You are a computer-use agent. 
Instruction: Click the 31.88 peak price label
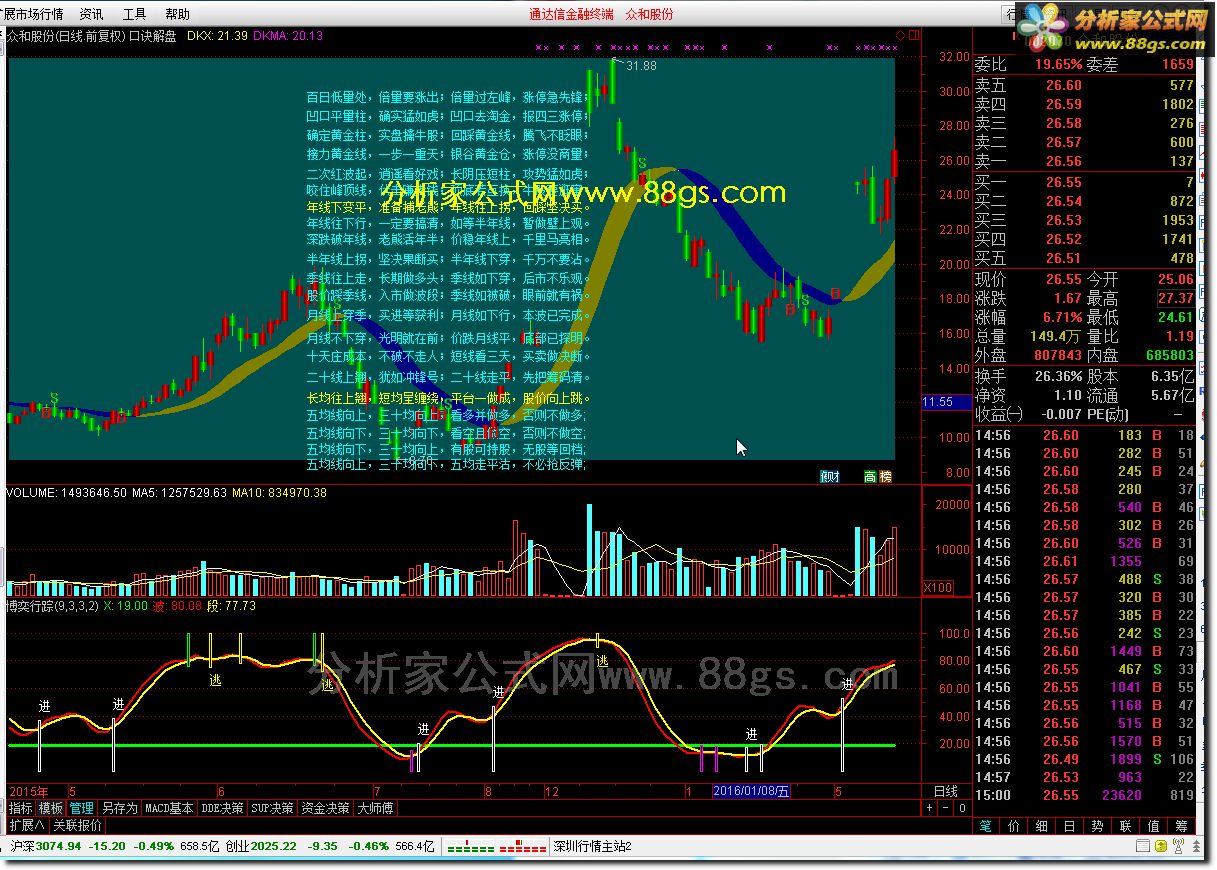pyautogui.click(x=641, y=66)
